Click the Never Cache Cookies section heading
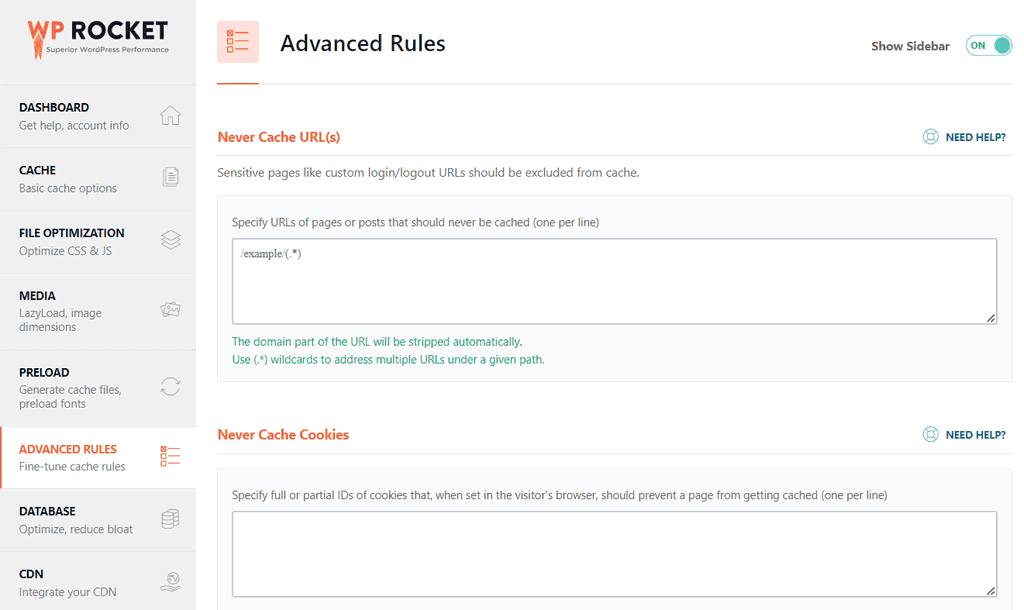 coord(283,435)
